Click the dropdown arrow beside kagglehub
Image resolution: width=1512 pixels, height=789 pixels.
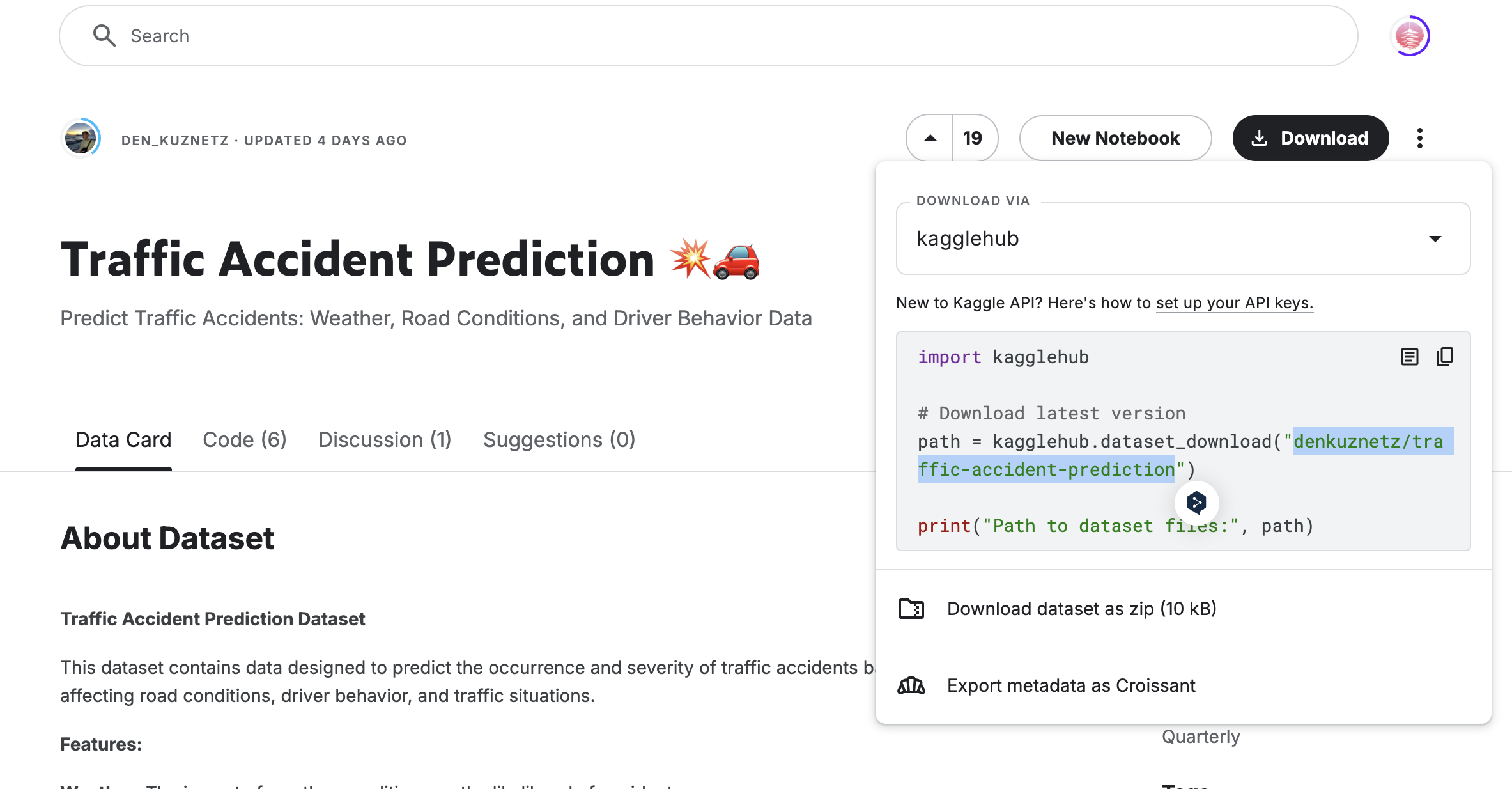(x=1435, y=238)
